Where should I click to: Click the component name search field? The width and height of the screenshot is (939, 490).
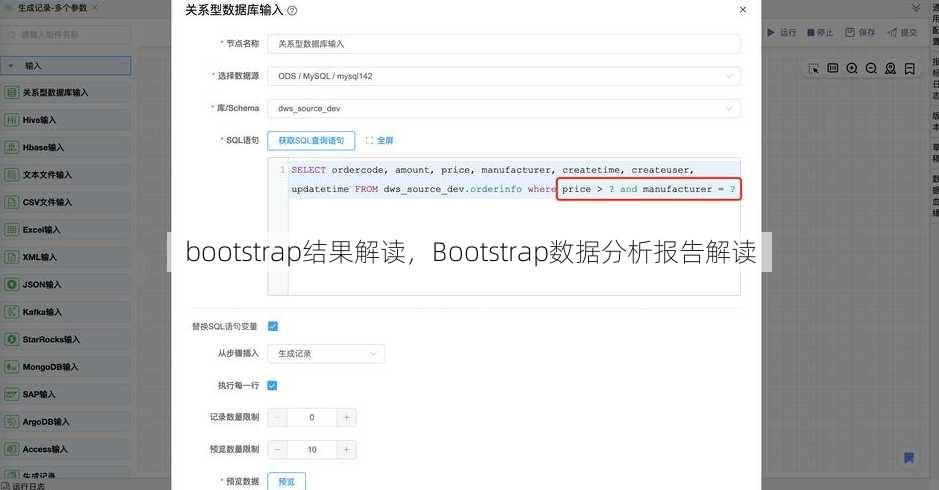pos(66,35)
